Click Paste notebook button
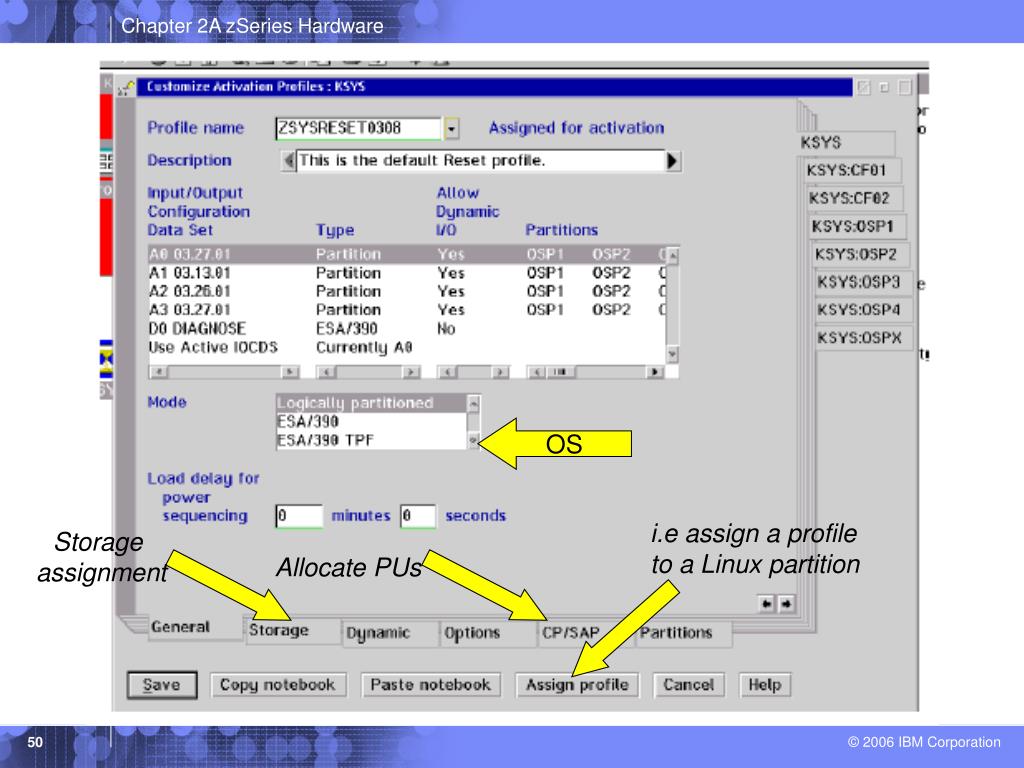The height and width of the screenshot is (768, 1024). pos(430,685)
